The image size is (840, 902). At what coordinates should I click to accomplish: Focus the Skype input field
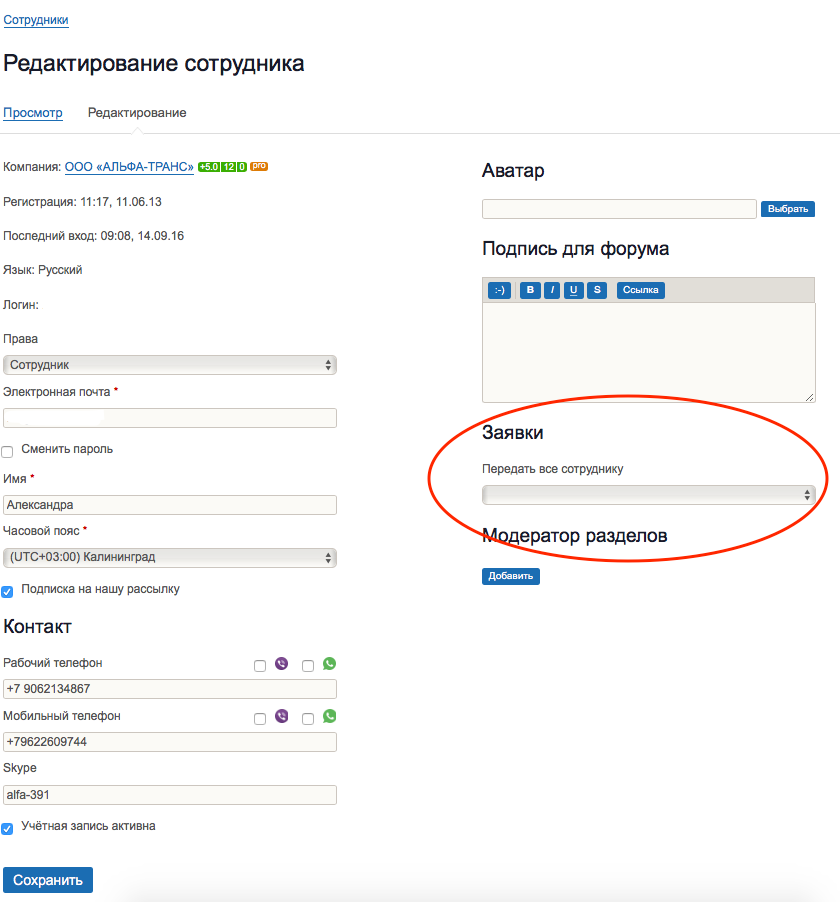170,795
